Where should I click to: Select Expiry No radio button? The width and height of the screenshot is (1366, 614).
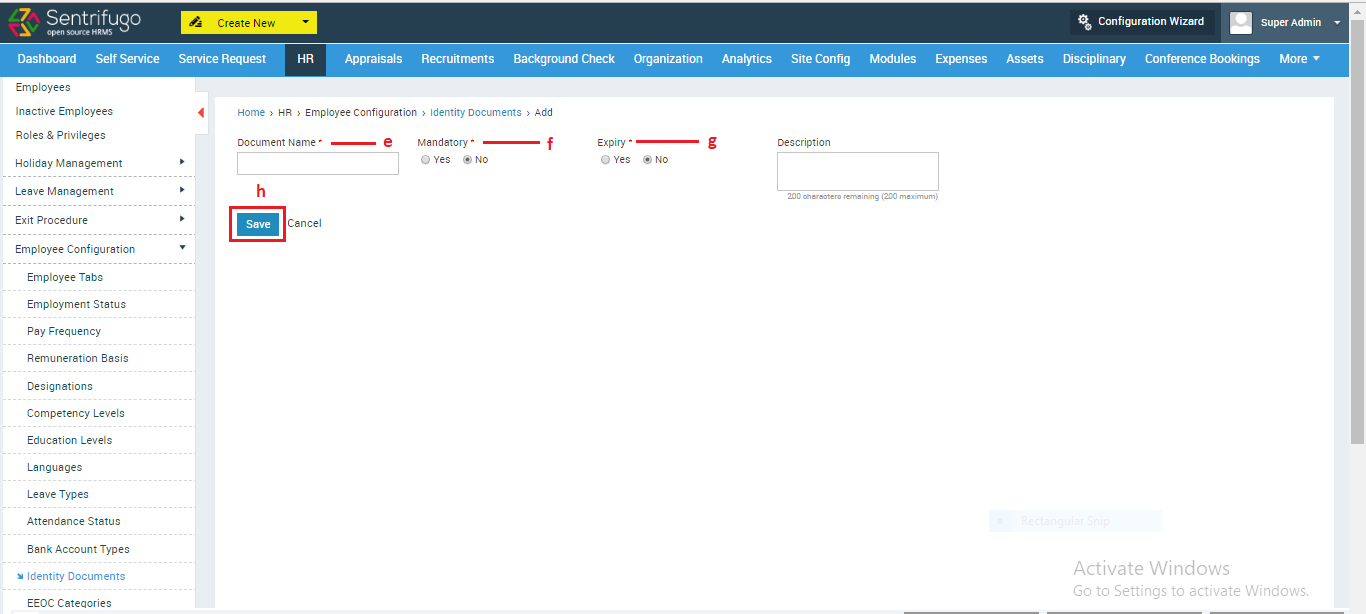(x=647, y=160)
